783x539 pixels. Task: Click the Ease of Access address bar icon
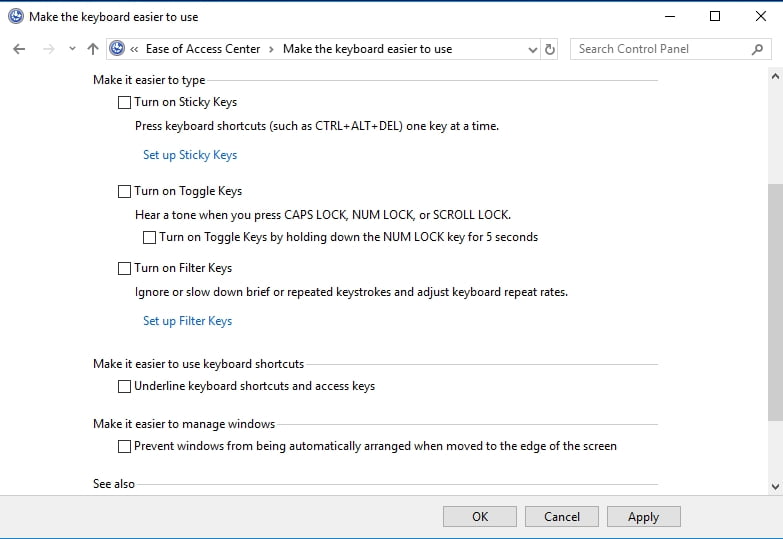click(117, 48)
